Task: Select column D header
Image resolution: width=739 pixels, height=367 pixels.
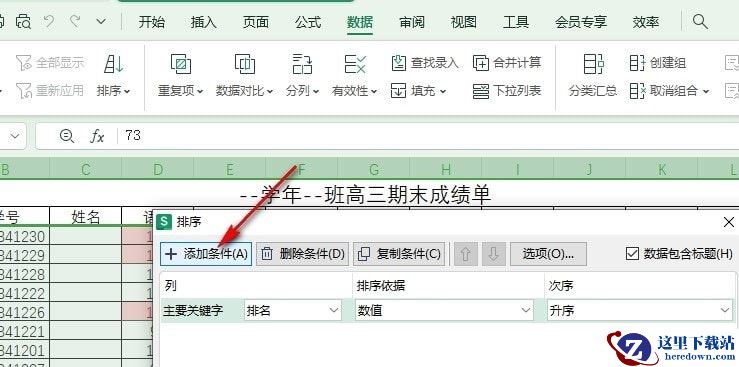Action: click(157, 169)
